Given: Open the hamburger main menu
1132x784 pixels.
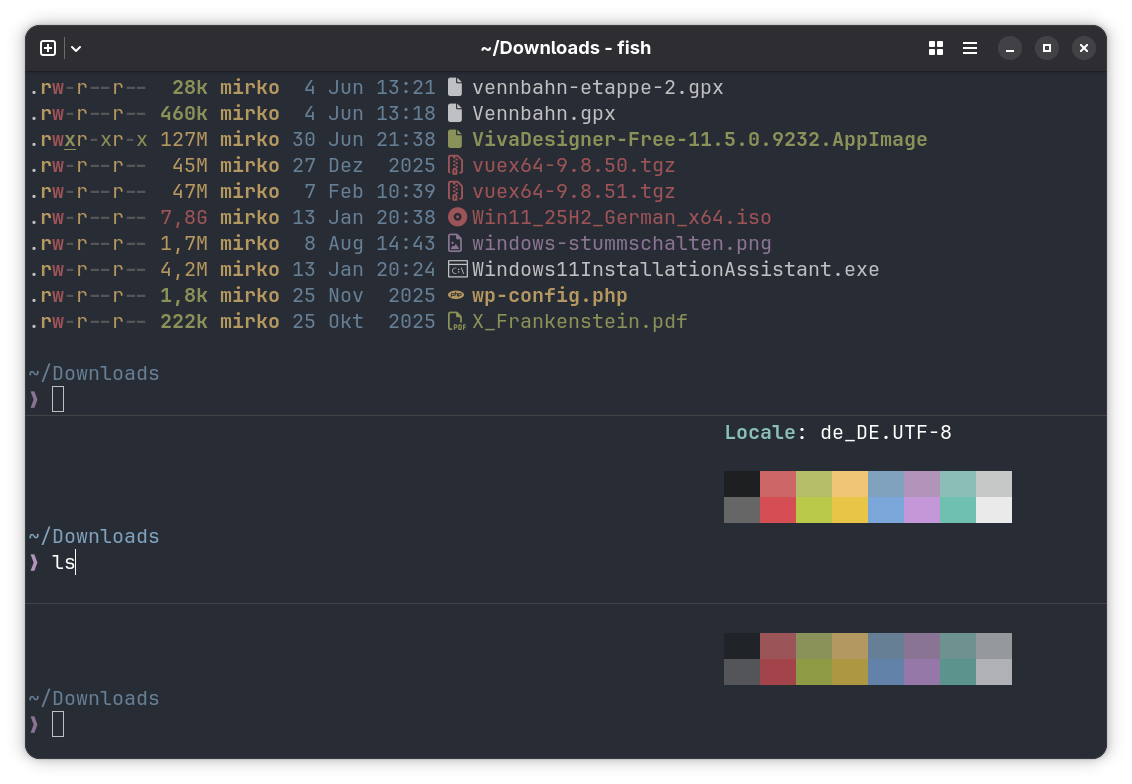Looking at the screenshot, I should [970, 48].
